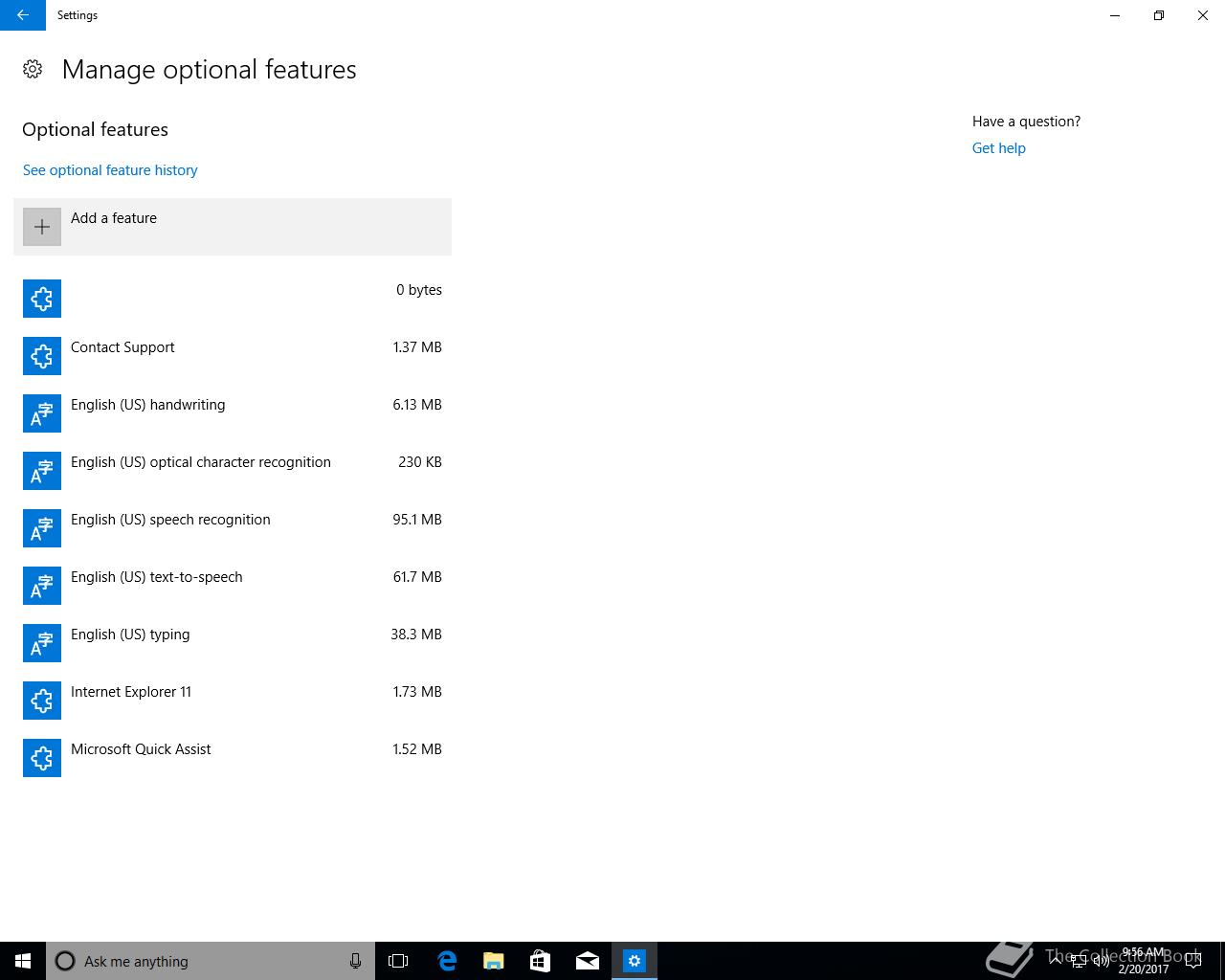Click the Microsoft Quick Assist puzzle icon
Screen dimensions: 1225x980
(x=42, y=758)
